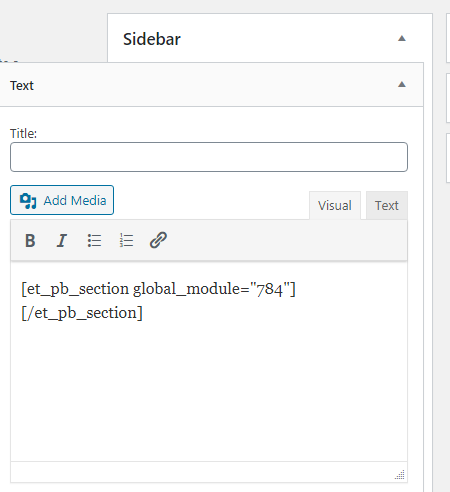Viewport: 450px width, 492px height.
Task: Insert a numbered list
Action: (126, 240)
